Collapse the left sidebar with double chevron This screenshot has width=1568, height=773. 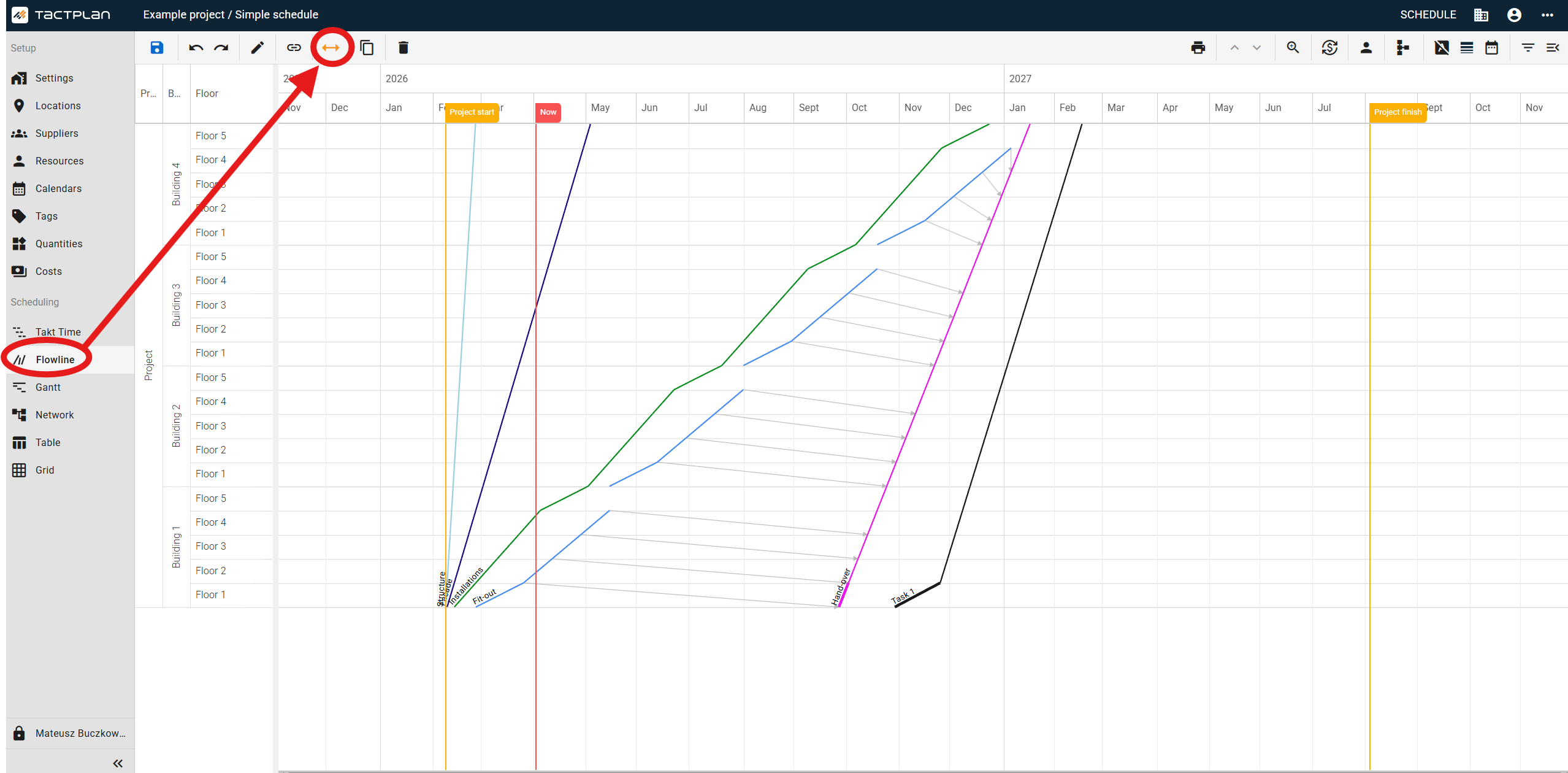[x=118, y=763]
